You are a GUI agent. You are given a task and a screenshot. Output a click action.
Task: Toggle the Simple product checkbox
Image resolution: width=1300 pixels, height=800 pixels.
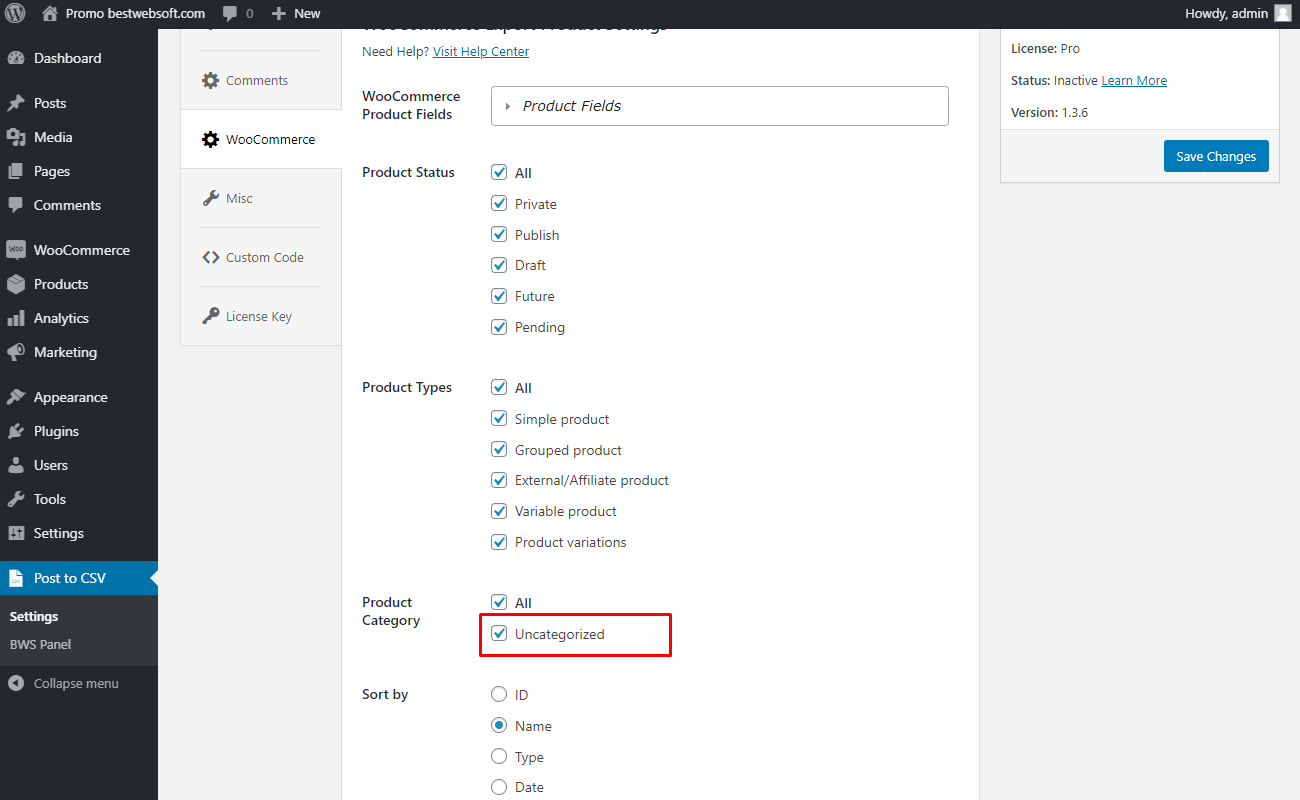click(x=499, y=418)
